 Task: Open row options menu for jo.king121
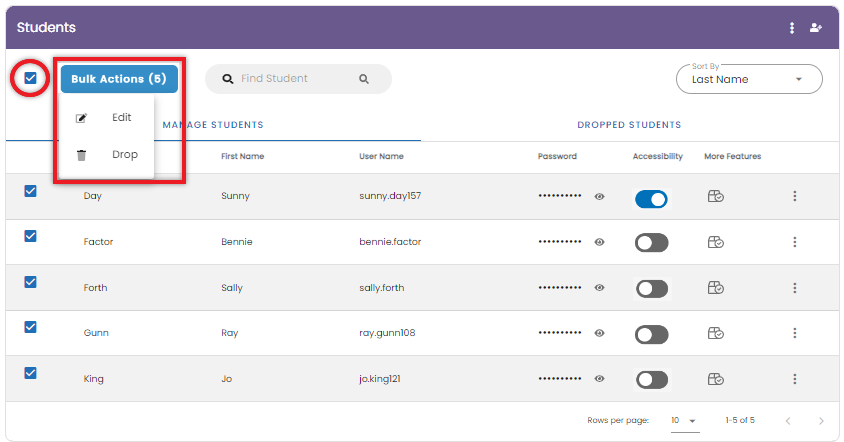[794, 379]
